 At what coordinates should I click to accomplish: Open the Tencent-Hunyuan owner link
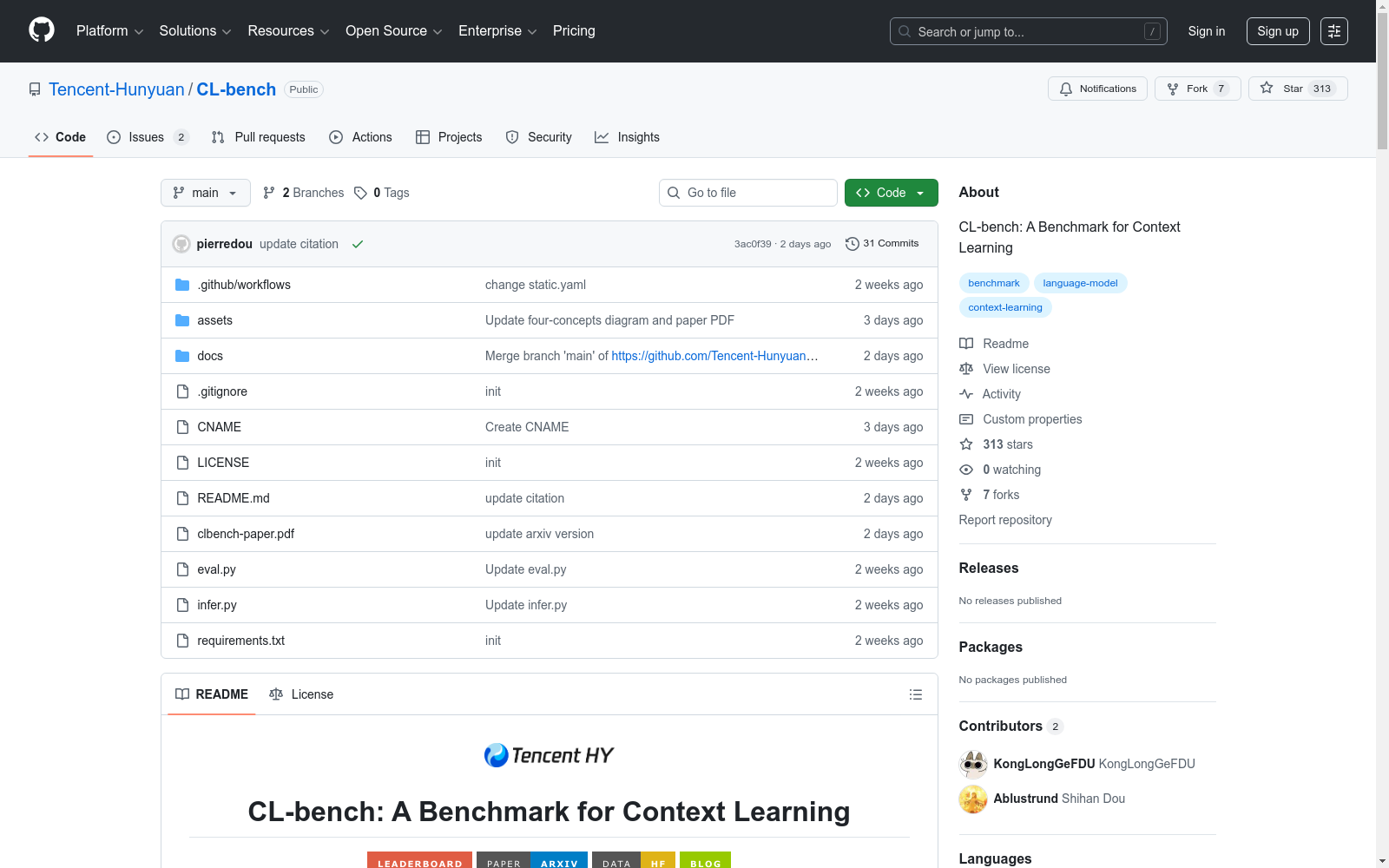(x=116, y=89)
